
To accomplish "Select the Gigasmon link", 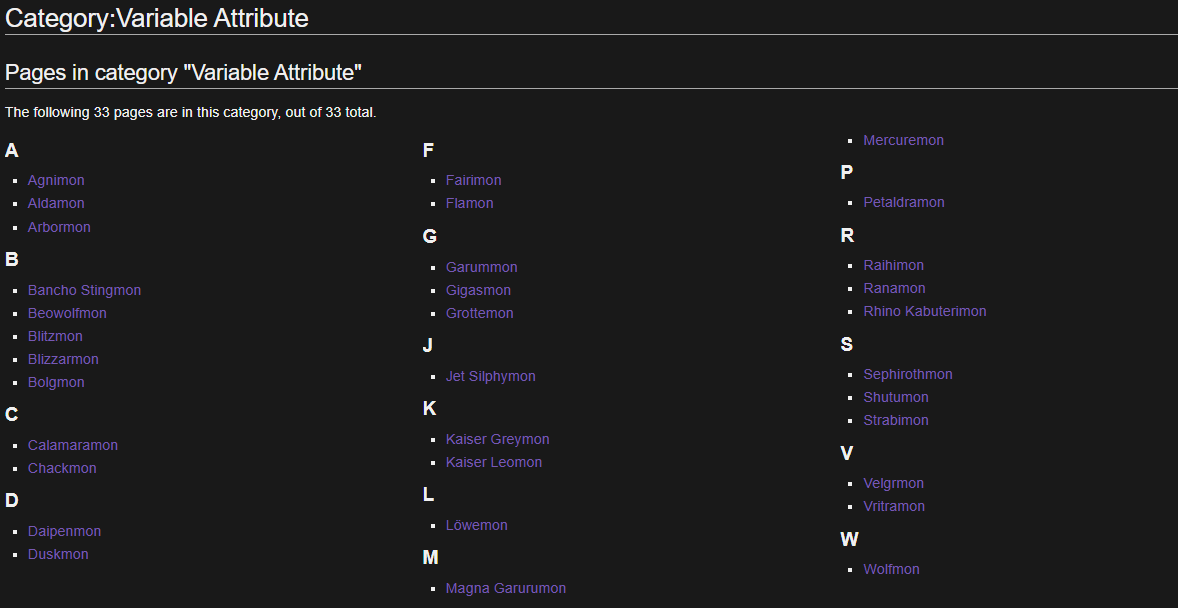I will [x=478, y=290].
